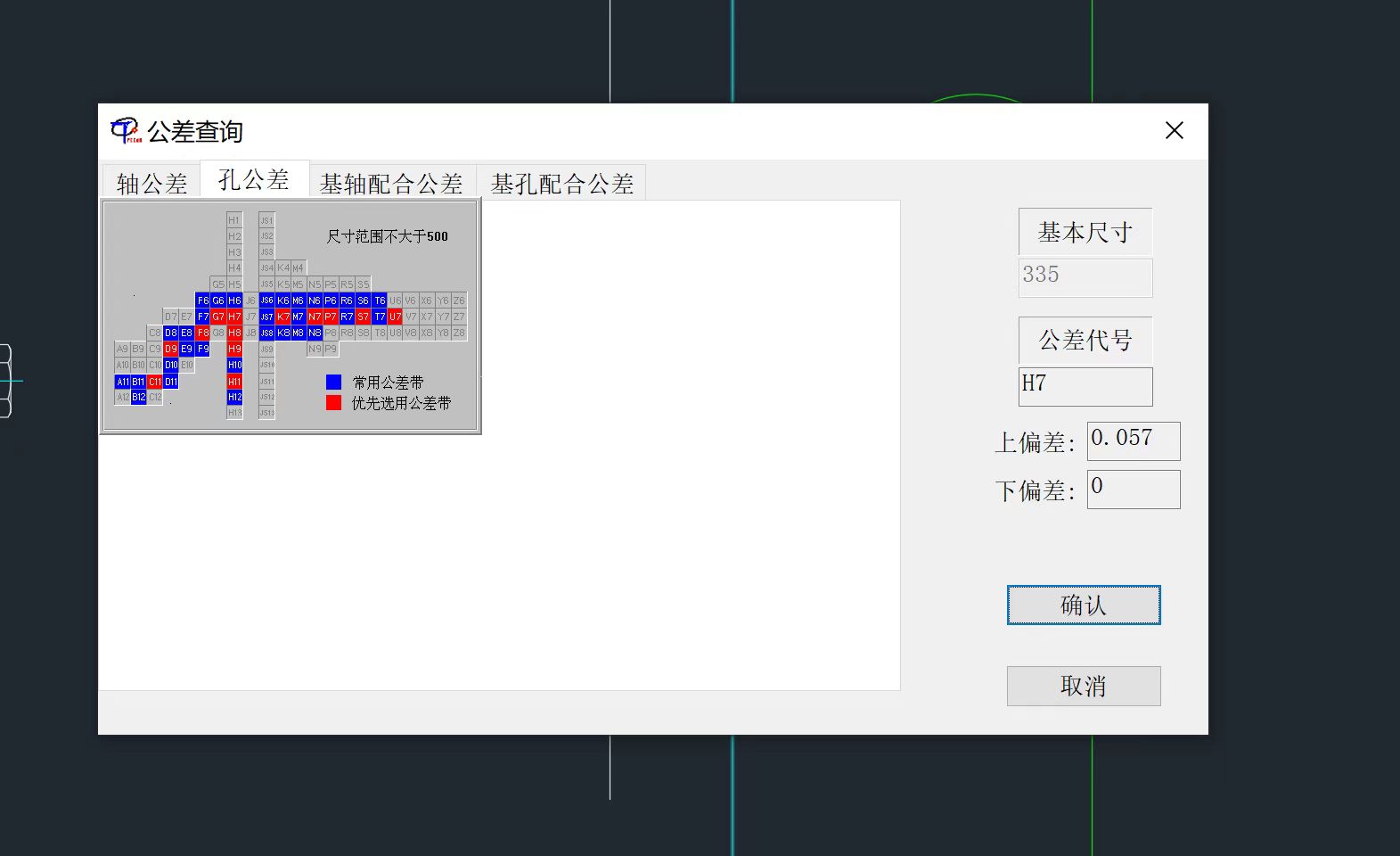Viewport: 1400px width, 856px height.
Task: Click the 上偏差 value field
Action: [1133, 440]
